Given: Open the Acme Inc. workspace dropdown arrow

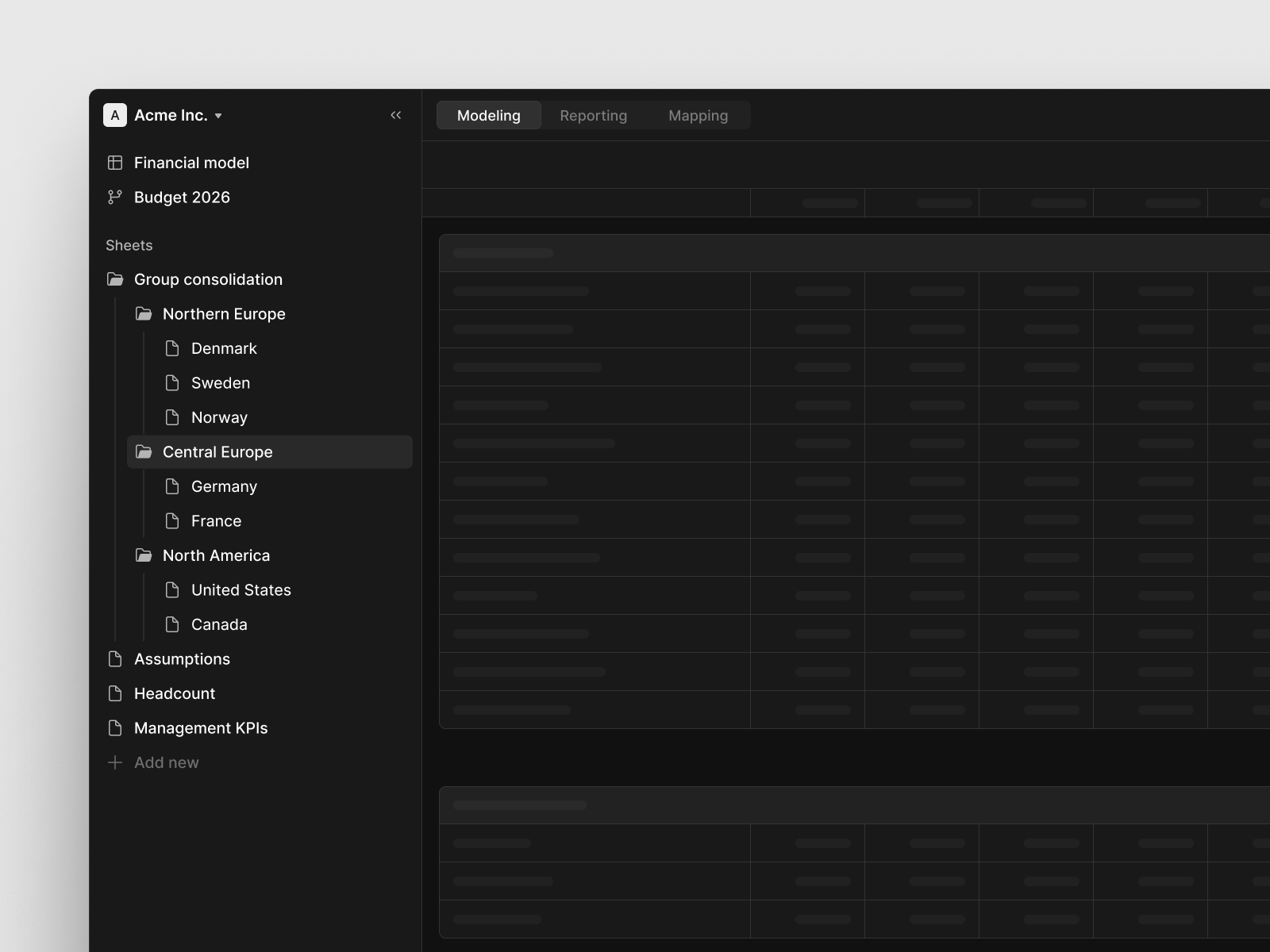Looking at the screenshot, I should click(x=218, y=116).
